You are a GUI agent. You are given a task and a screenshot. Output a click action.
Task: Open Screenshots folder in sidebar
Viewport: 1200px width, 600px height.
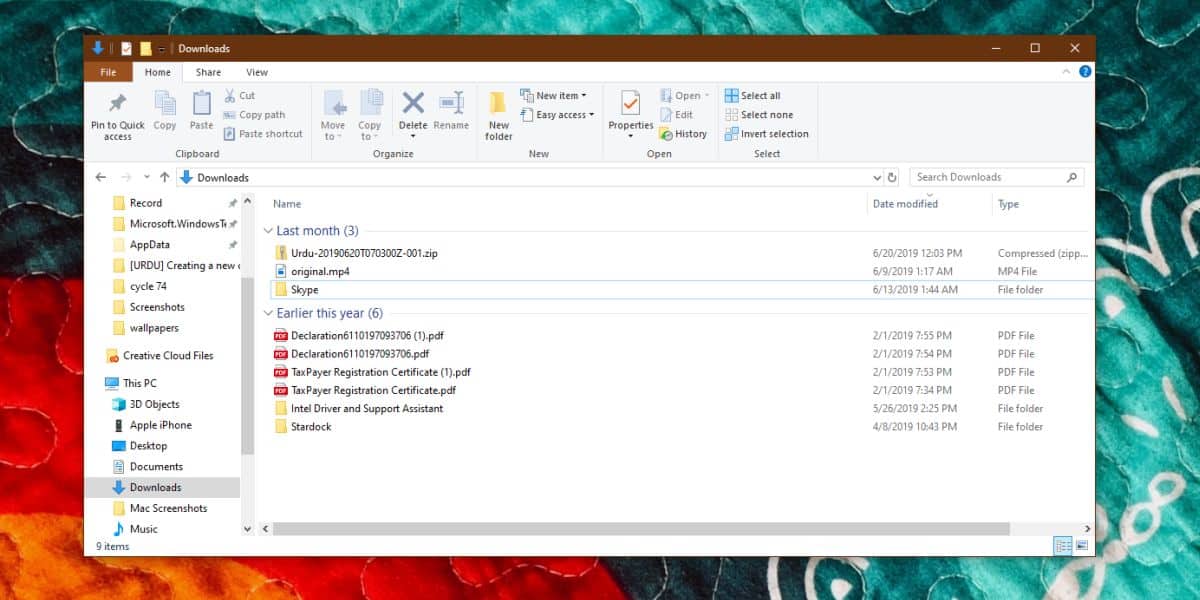click(149, 307)
